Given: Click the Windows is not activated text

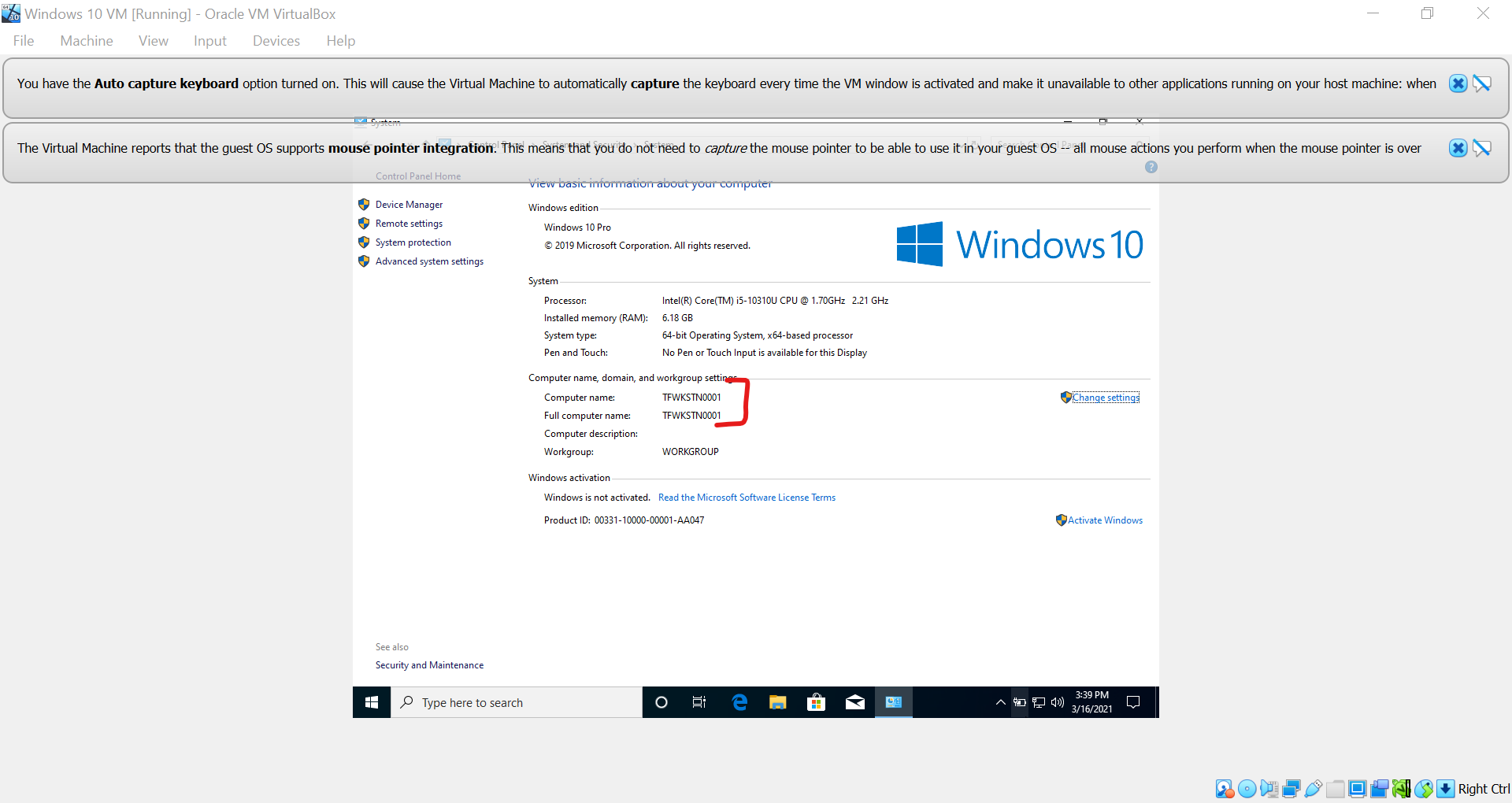Looking at the screenshot, I should [x=597, y=498].
